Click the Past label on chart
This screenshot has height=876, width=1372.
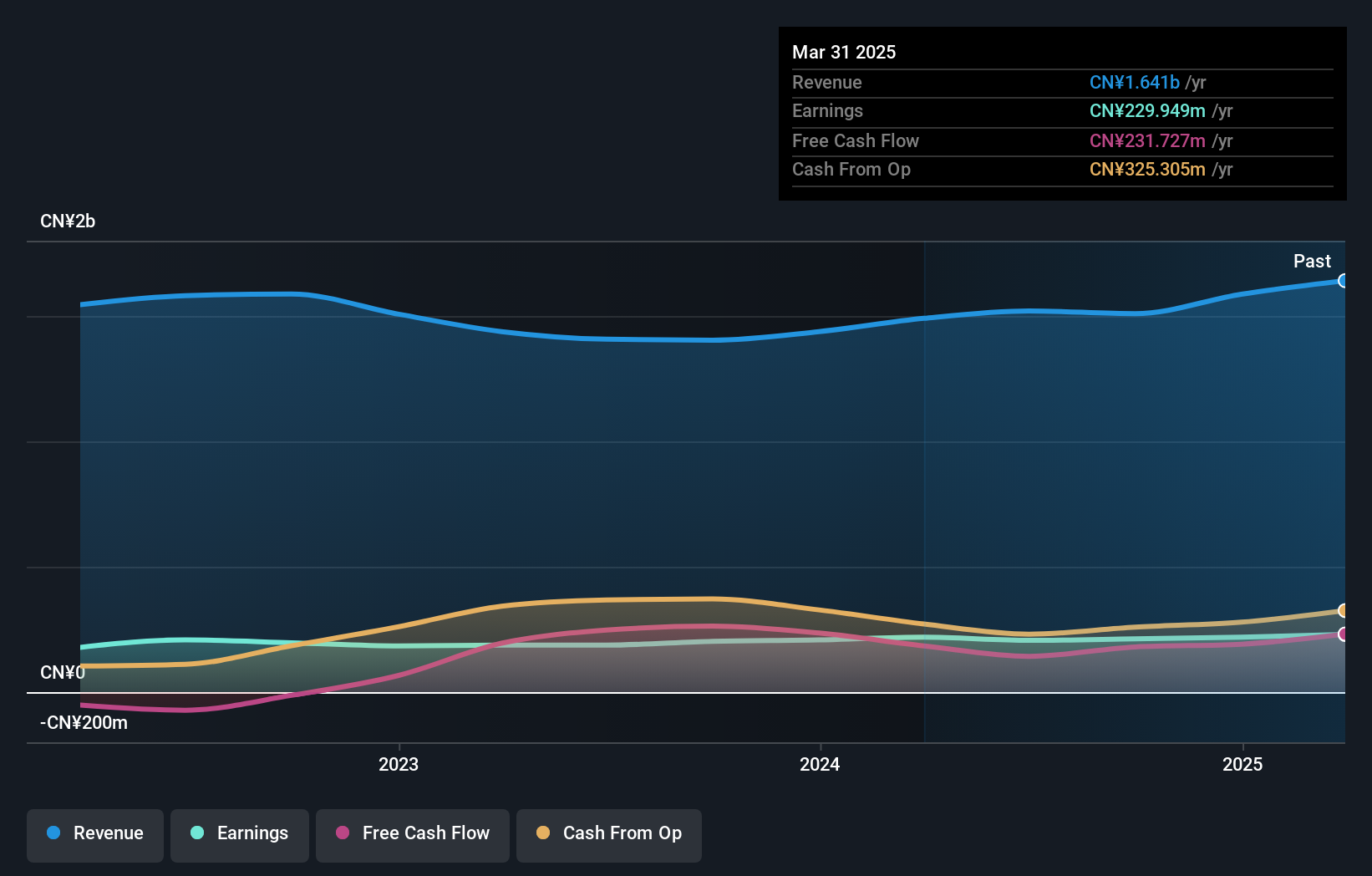(x=1312, y=261)
